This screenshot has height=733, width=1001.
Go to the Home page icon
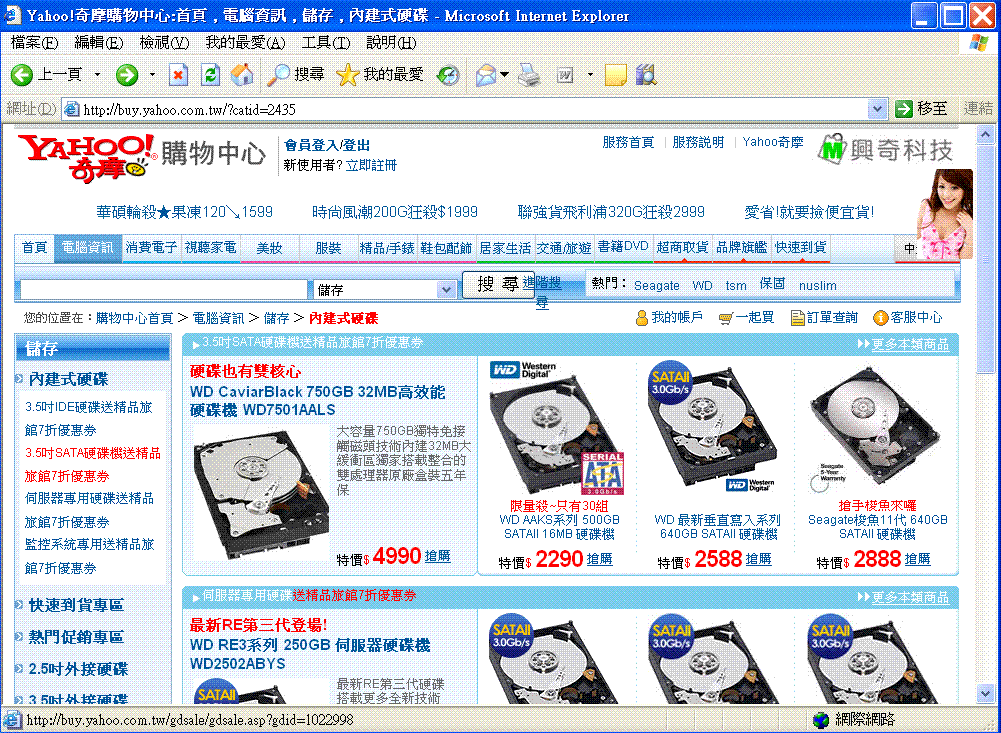coord(242,75)
